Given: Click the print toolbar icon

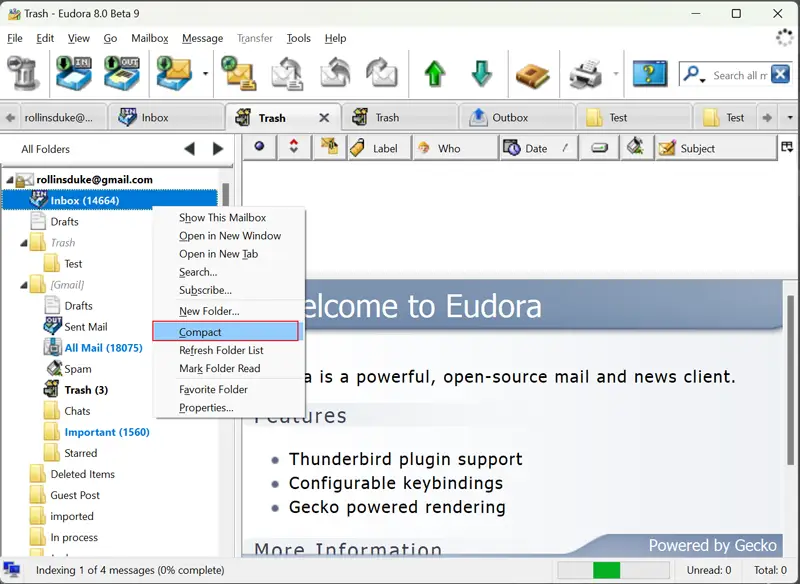Looking at the screenshot, I should point(585,74).
